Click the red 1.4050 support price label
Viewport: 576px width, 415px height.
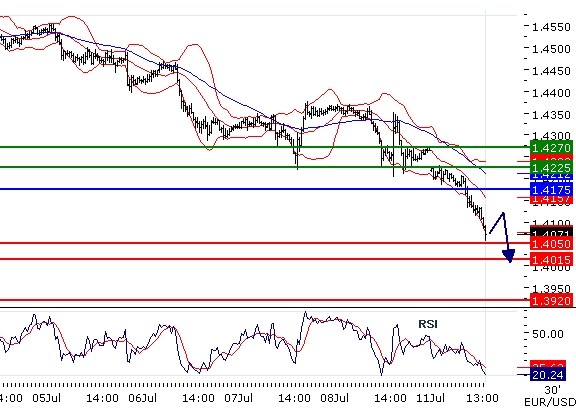551,243
